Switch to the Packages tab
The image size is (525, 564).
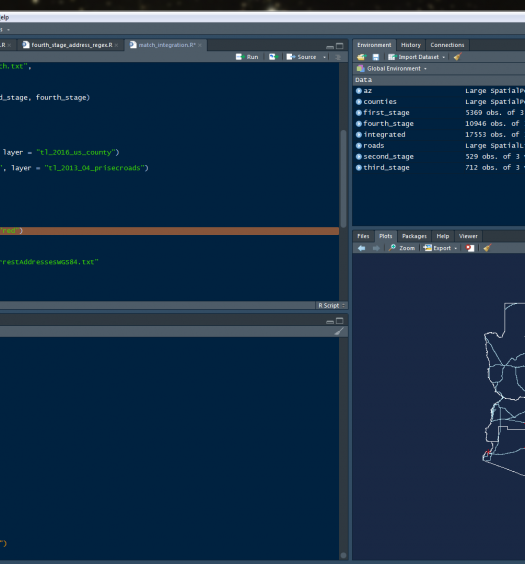414,236
